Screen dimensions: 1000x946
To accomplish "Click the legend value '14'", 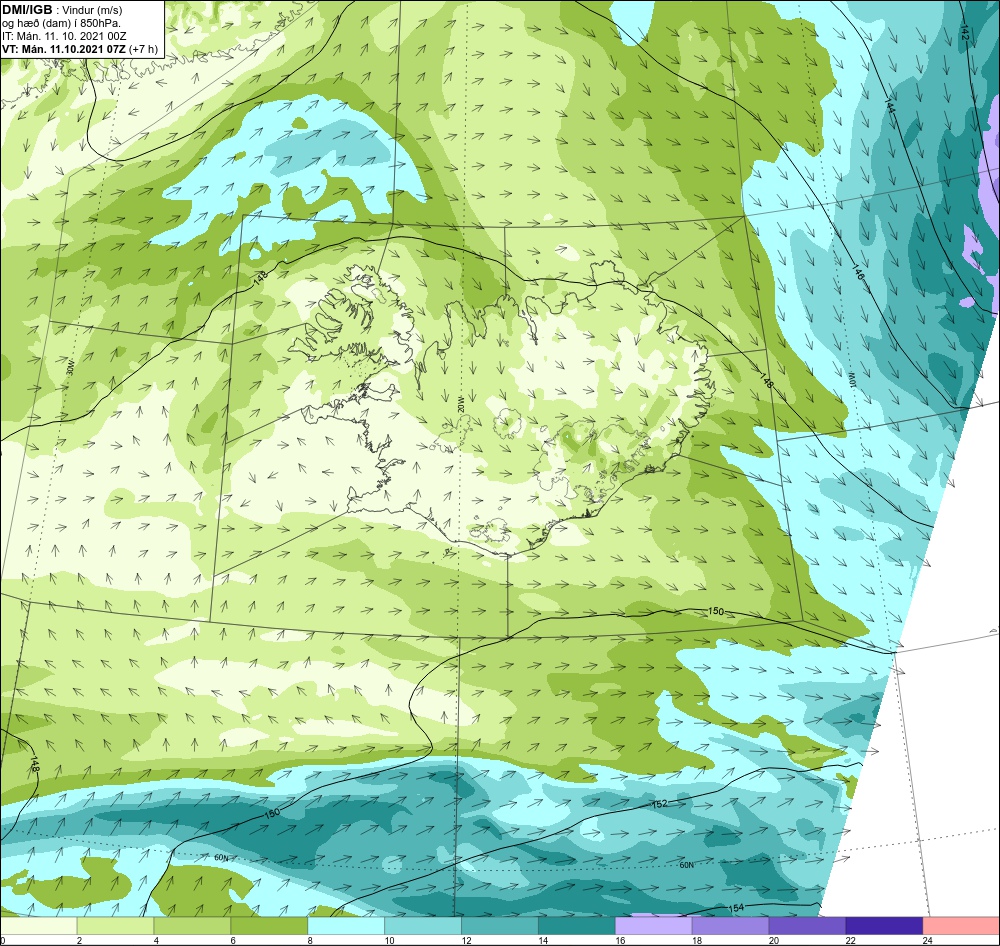I will [543, 940].
